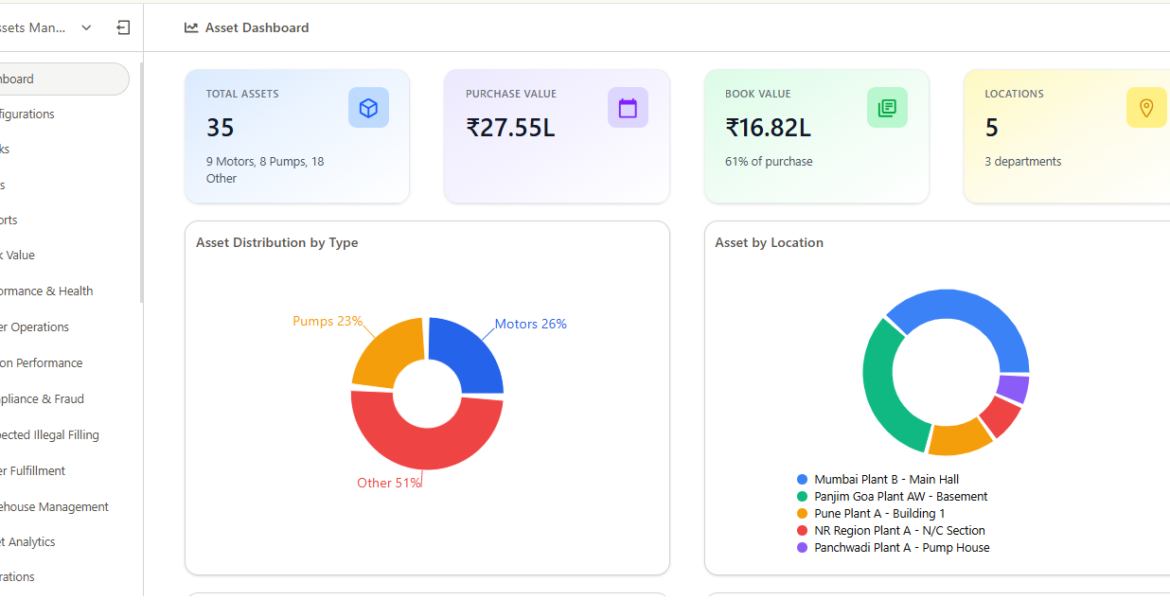
Task: Toggle Mumbai Plant B legend entry
Action: (885, 480)
